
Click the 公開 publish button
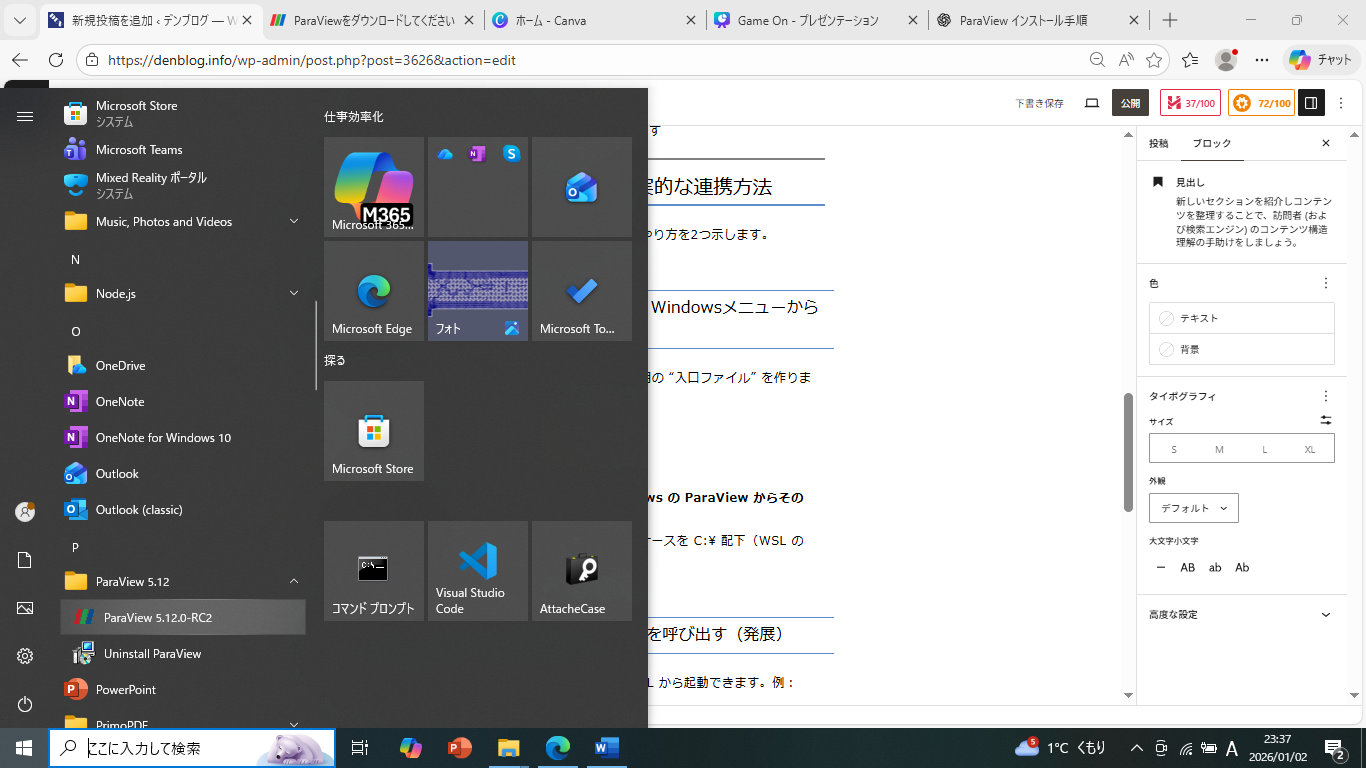pyautogui.click(x=1130, y=103)
